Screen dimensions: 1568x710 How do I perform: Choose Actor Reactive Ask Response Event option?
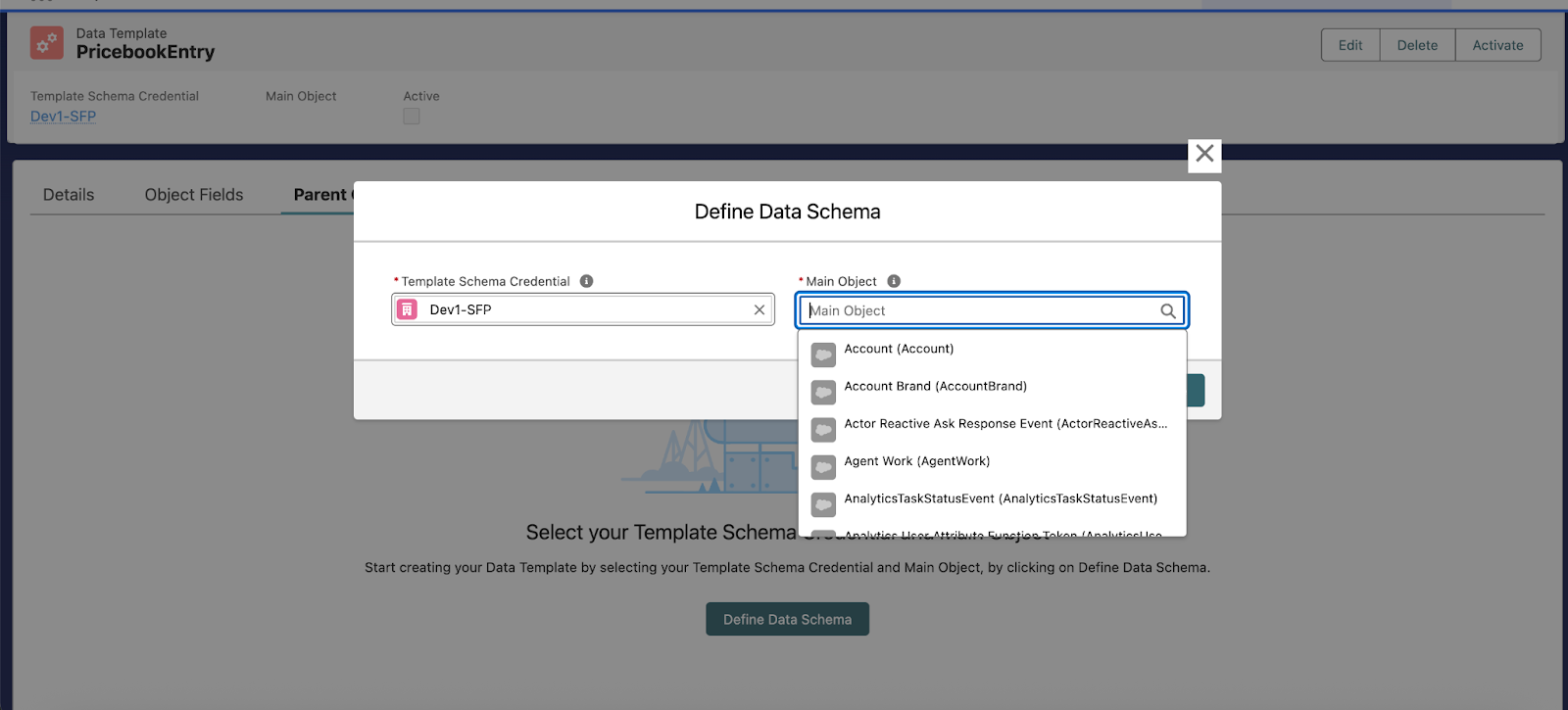1004,424
